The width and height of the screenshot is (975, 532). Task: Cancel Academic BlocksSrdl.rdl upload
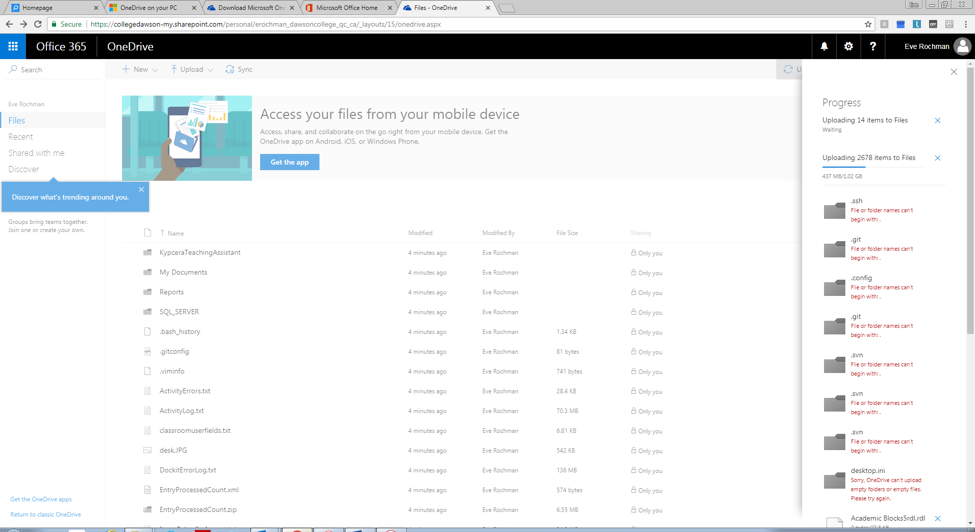[x=938, y=518]
